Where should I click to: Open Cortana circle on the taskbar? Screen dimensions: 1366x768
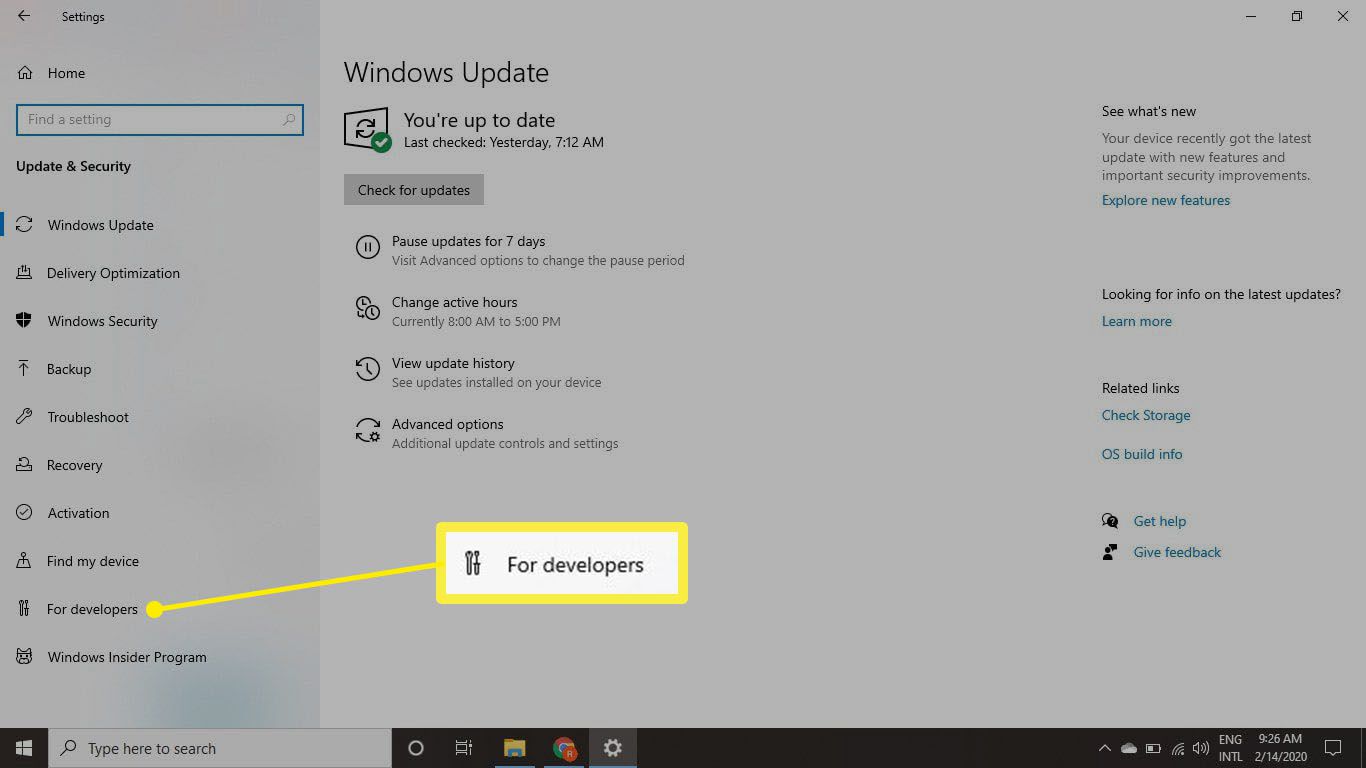pos(416,748)
